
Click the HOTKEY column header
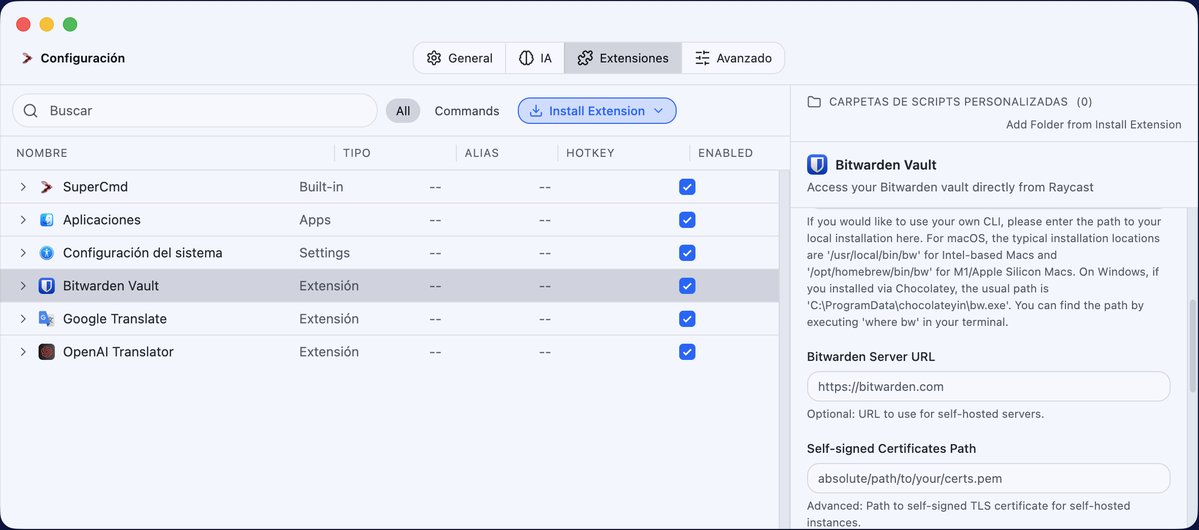coord(590,153)
